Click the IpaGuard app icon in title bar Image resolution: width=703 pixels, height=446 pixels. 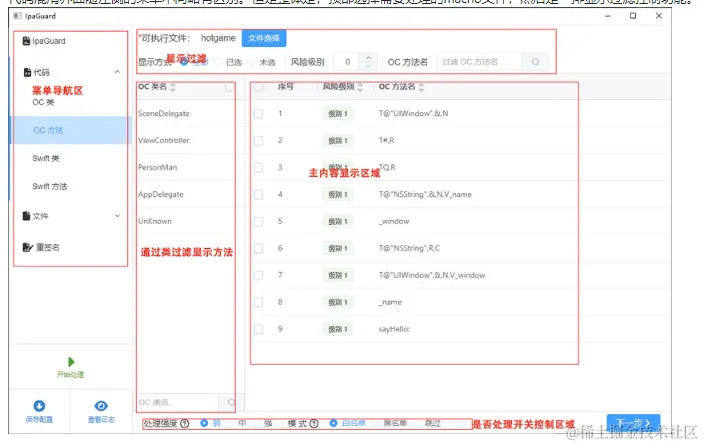coord(17,16)
